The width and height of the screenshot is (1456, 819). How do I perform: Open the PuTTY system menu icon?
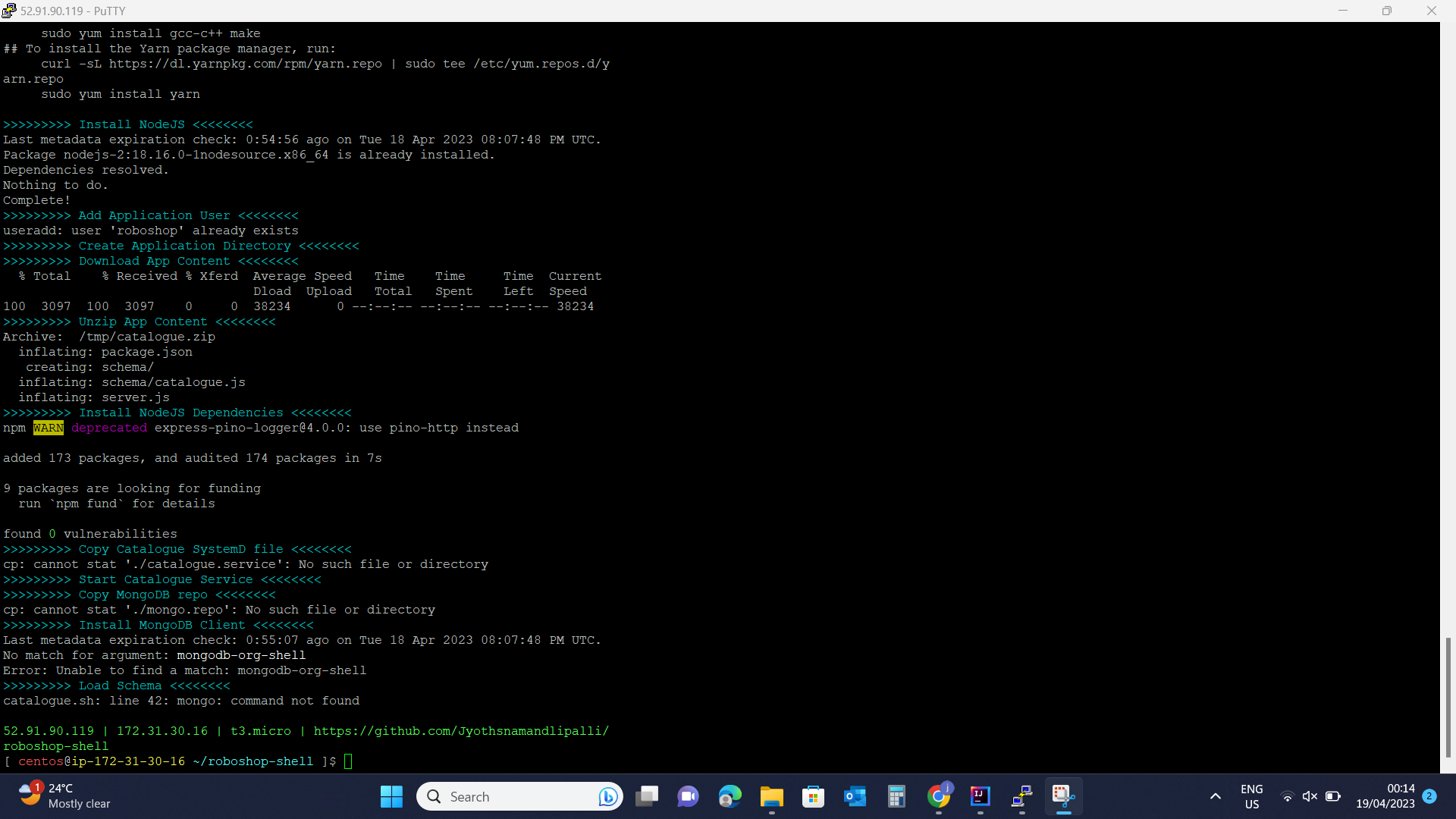(x=8, y=11)
